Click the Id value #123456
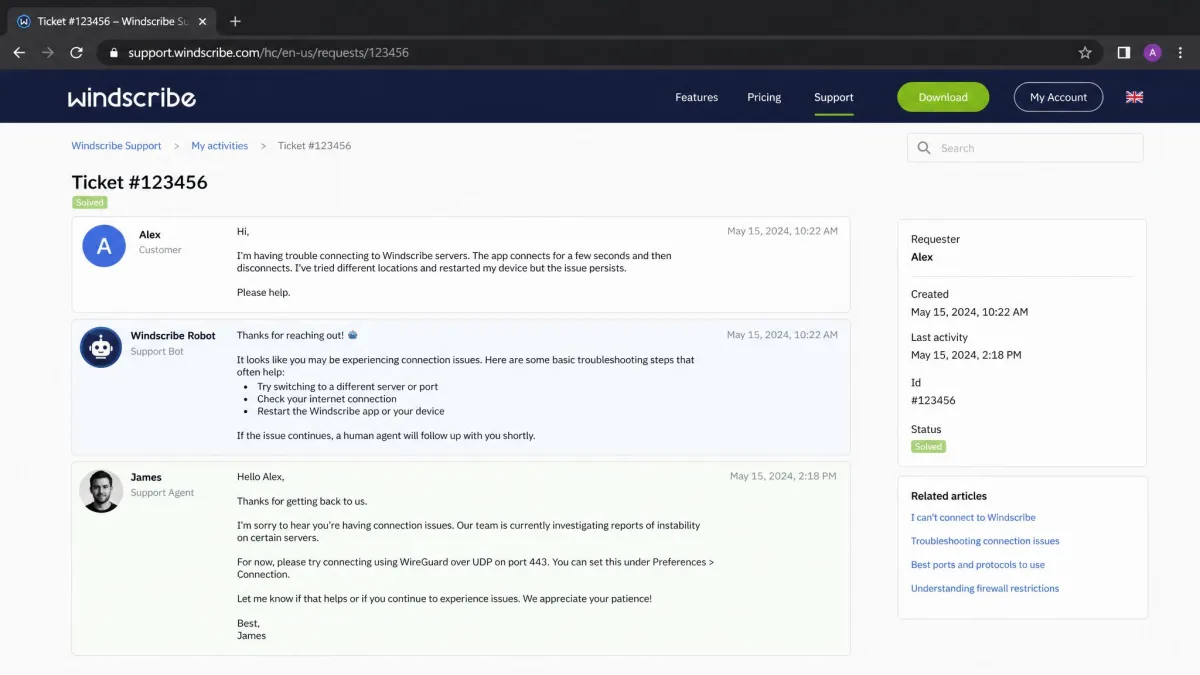1200x675 pixels. point(933,400)
